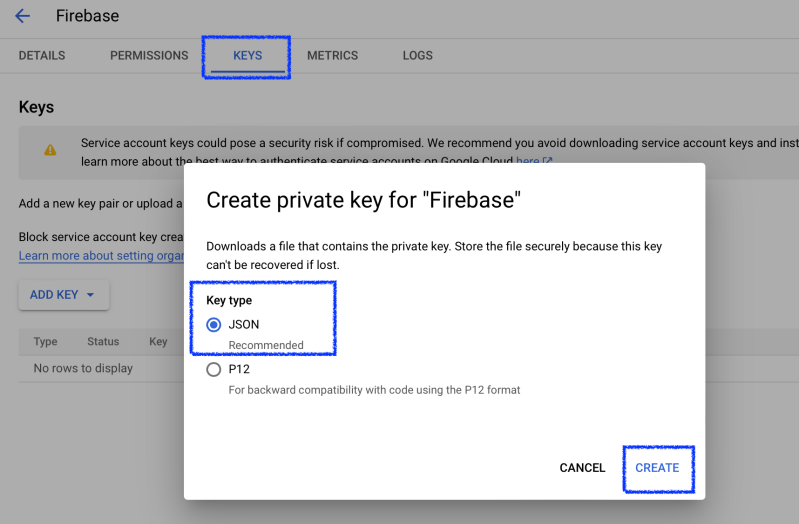
Task: Follow the "here" link in the warning banner
Action: 527,161
